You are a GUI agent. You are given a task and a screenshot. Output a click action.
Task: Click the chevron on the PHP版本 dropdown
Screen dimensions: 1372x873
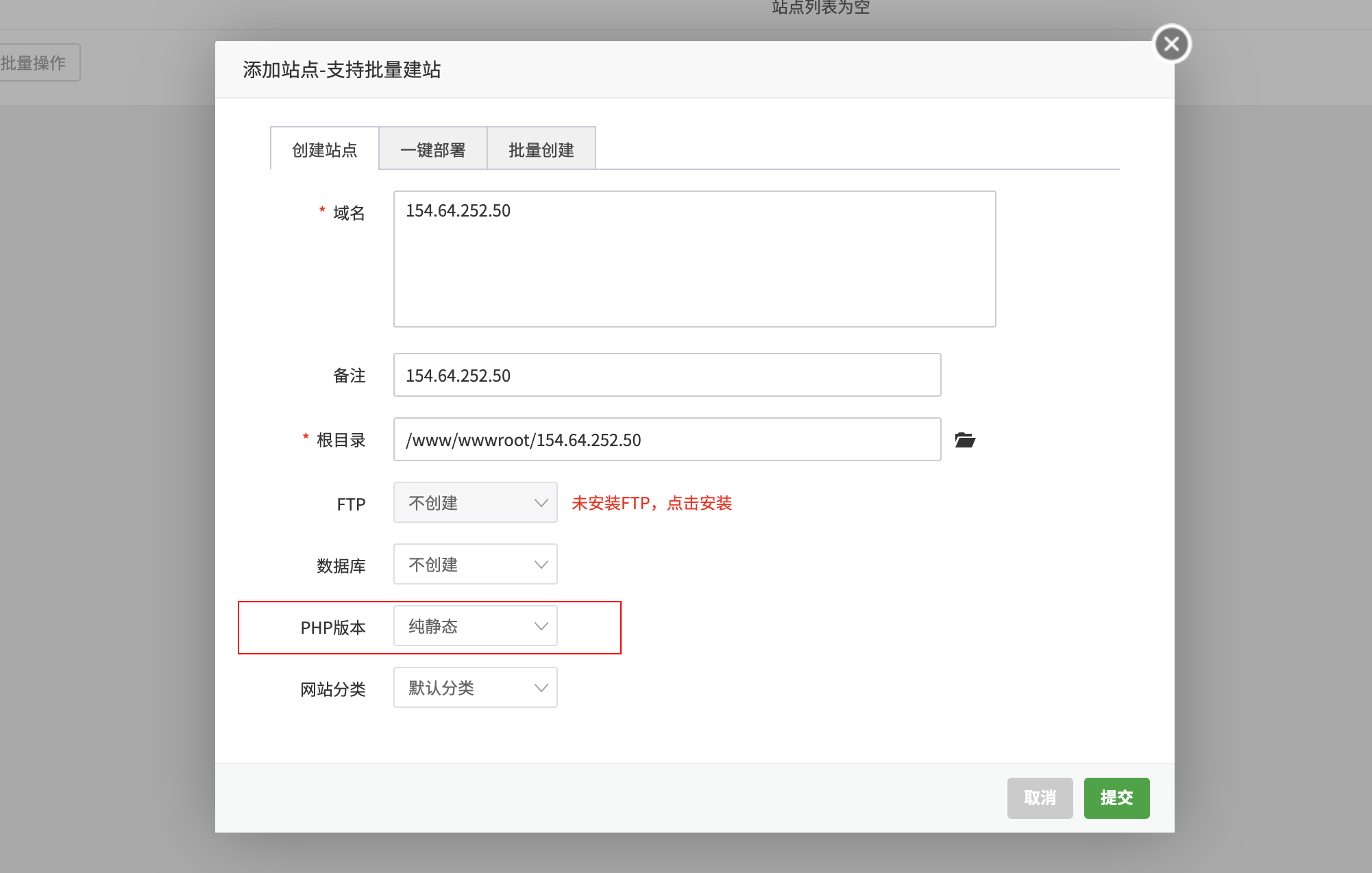tap(541, 626)
